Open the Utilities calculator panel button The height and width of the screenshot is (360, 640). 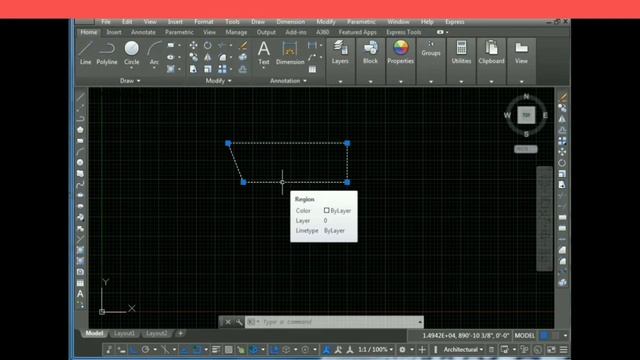tap(461, 52)
